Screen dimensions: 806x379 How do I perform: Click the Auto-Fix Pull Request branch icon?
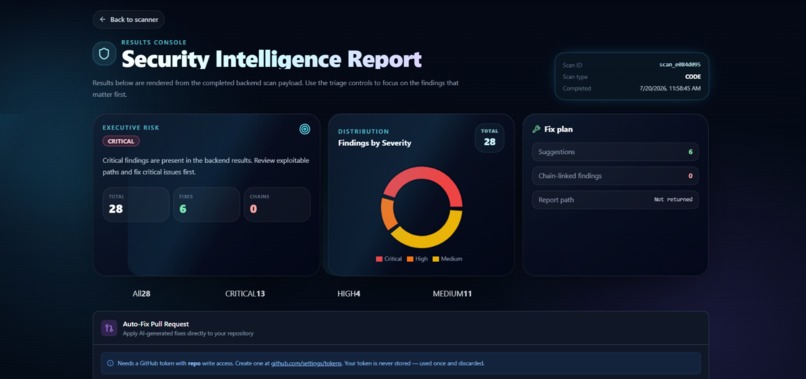pos(109,328)
